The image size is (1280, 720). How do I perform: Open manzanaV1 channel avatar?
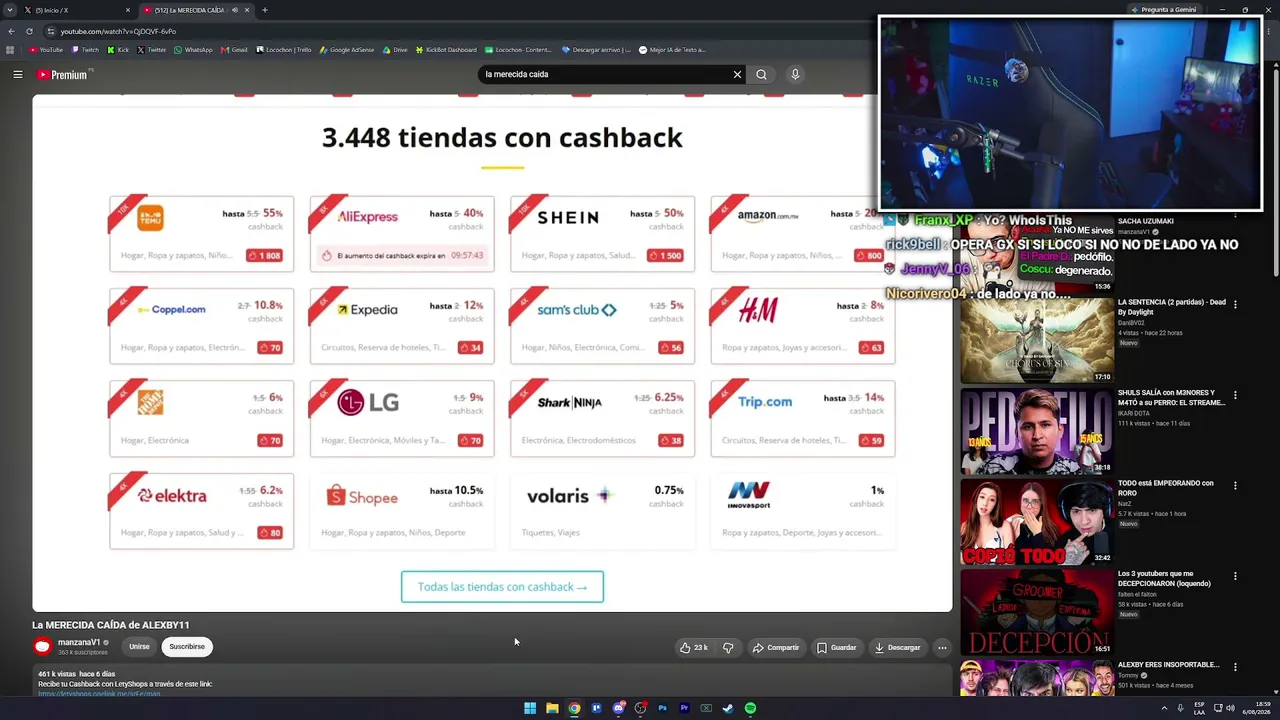click(x=42, y=646)
